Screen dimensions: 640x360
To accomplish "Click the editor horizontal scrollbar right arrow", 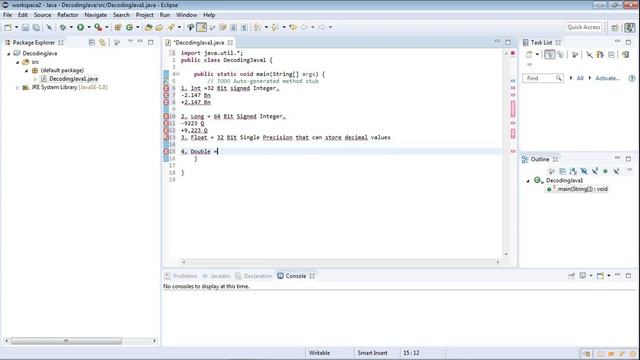I will coord(498,262).
